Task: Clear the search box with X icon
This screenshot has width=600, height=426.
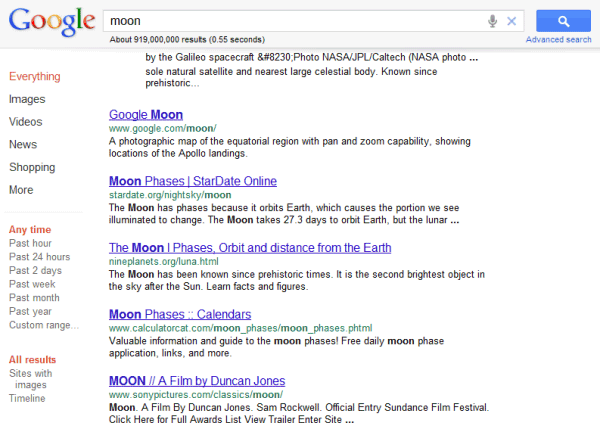Action: click(512, 21)
